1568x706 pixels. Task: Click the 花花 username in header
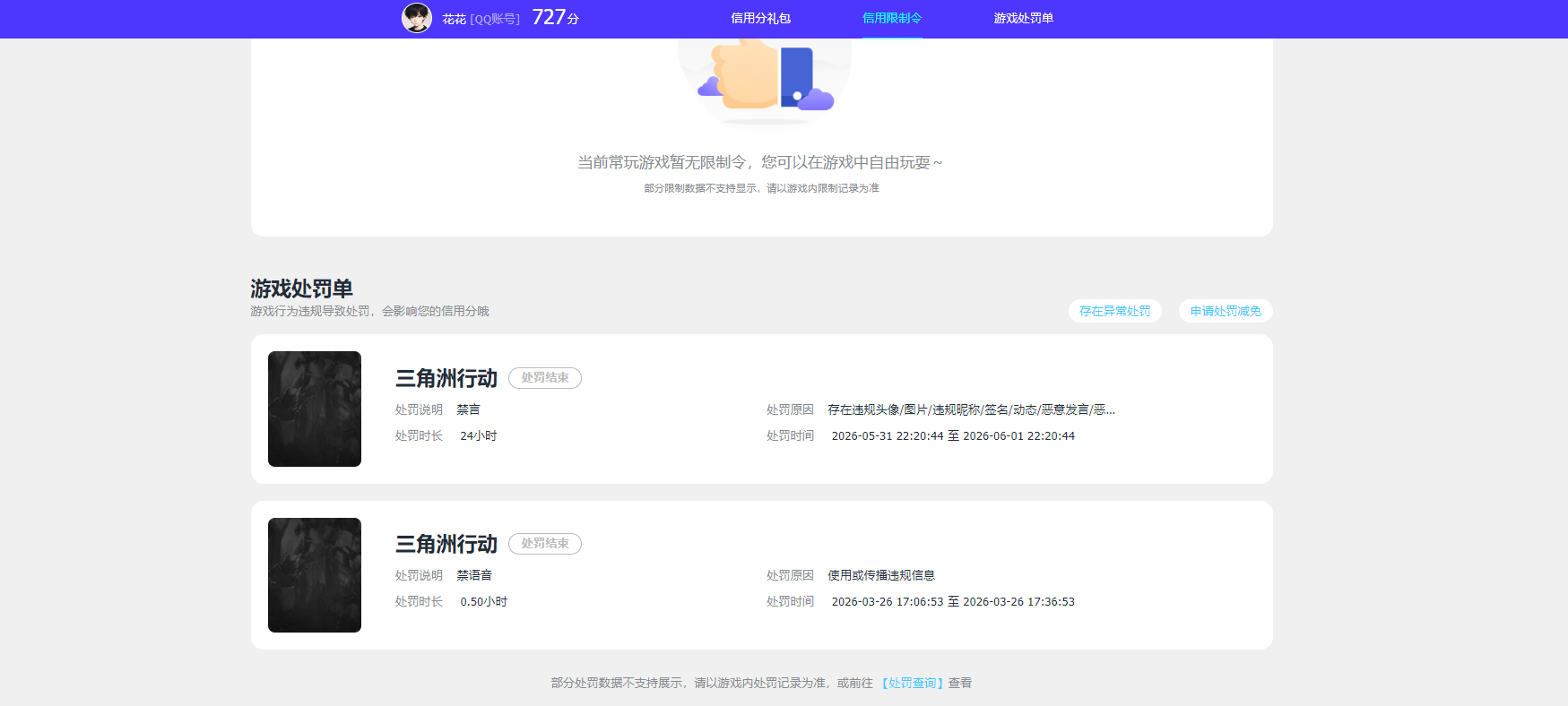tap(454, 19)
